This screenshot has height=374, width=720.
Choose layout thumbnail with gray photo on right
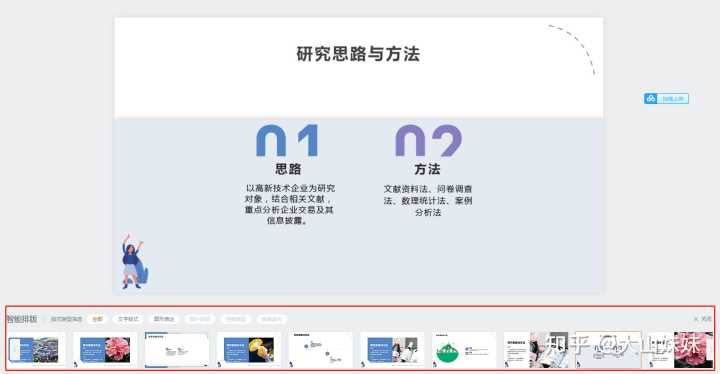tap(536, 350)
